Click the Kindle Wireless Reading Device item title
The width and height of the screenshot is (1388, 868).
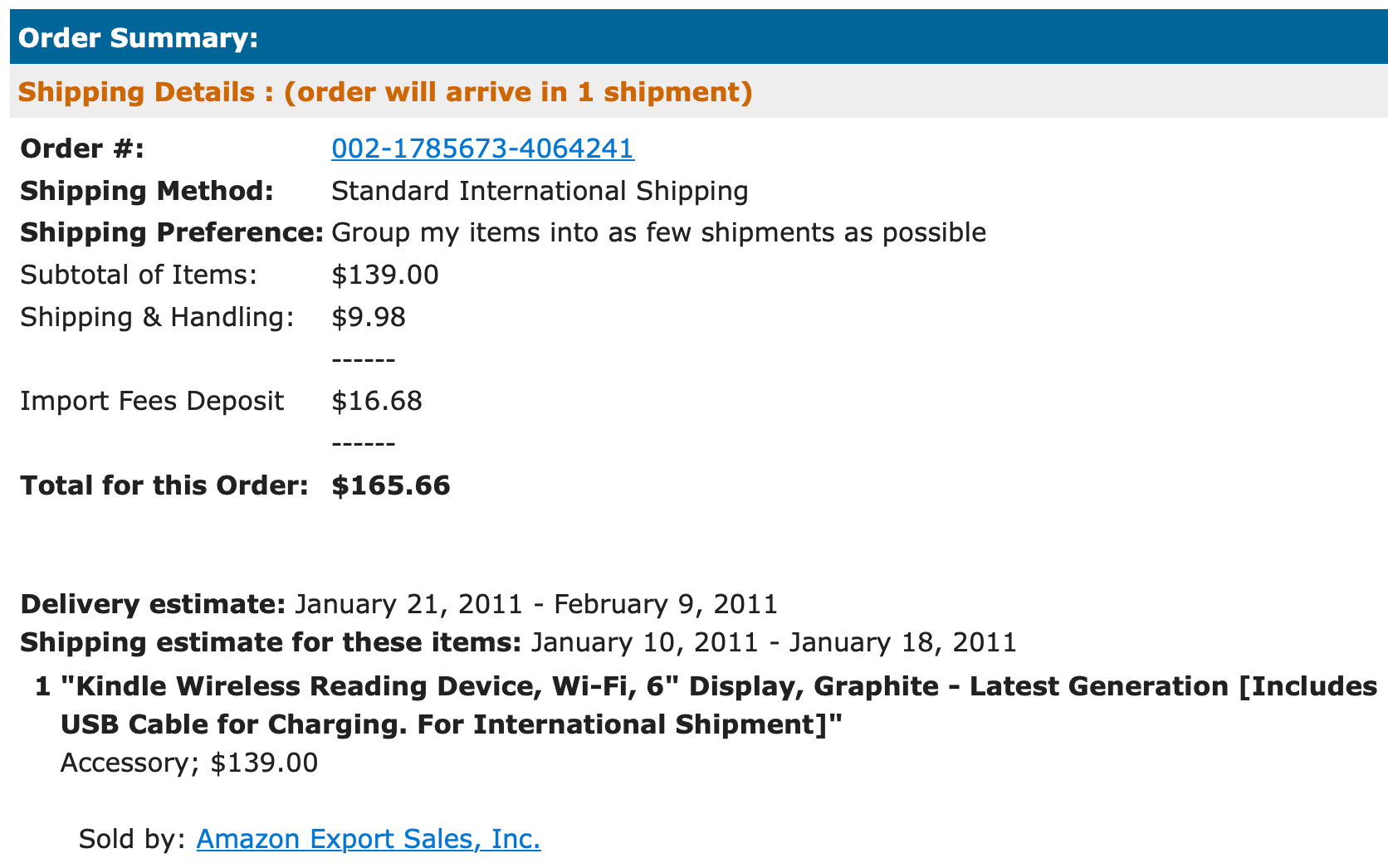(719, 705)
